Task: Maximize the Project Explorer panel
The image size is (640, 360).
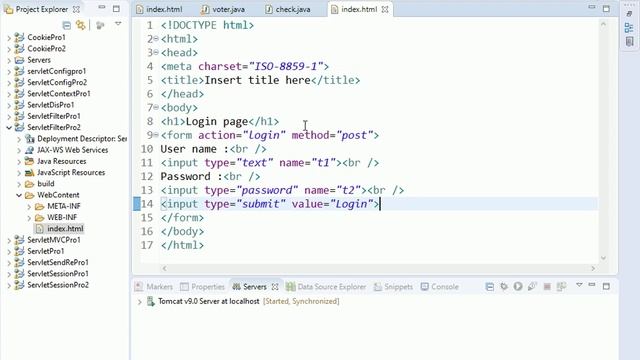Action: (x=116, y=9)
